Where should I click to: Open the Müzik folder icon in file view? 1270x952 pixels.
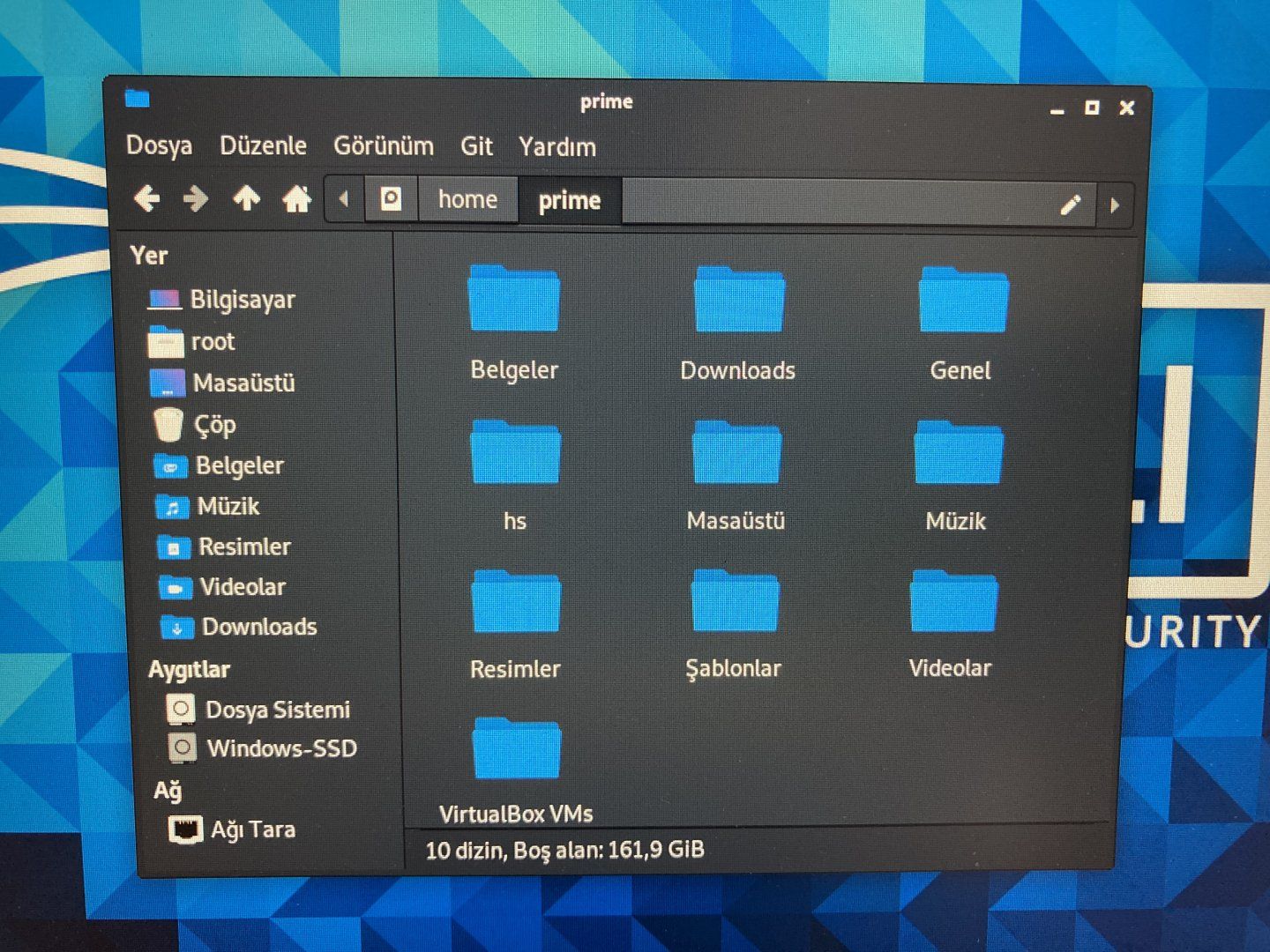click(x=958, y=451)
